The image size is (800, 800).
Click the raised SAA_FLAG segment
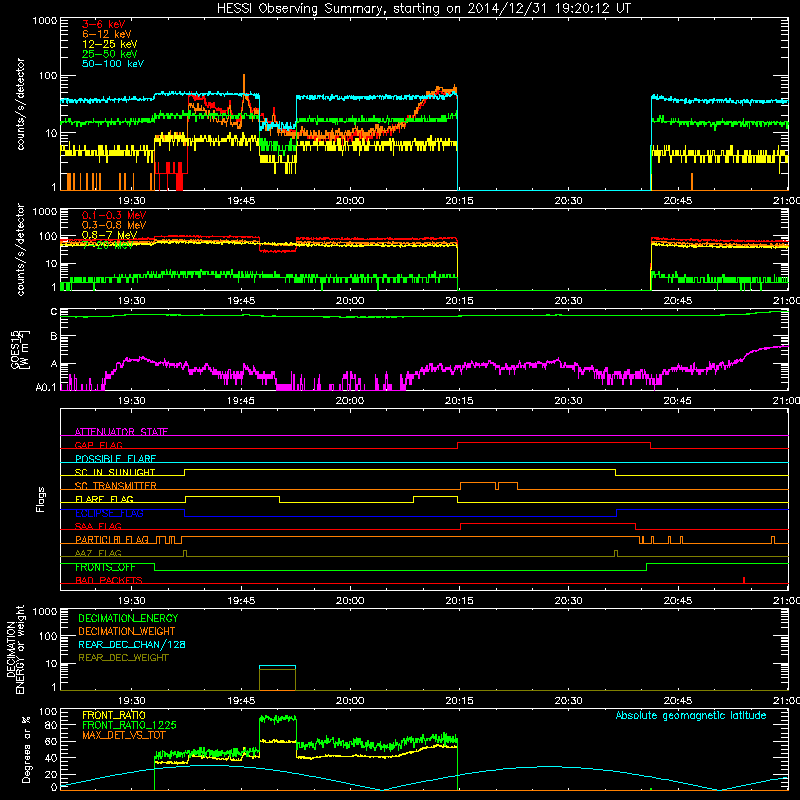(548, 524)
